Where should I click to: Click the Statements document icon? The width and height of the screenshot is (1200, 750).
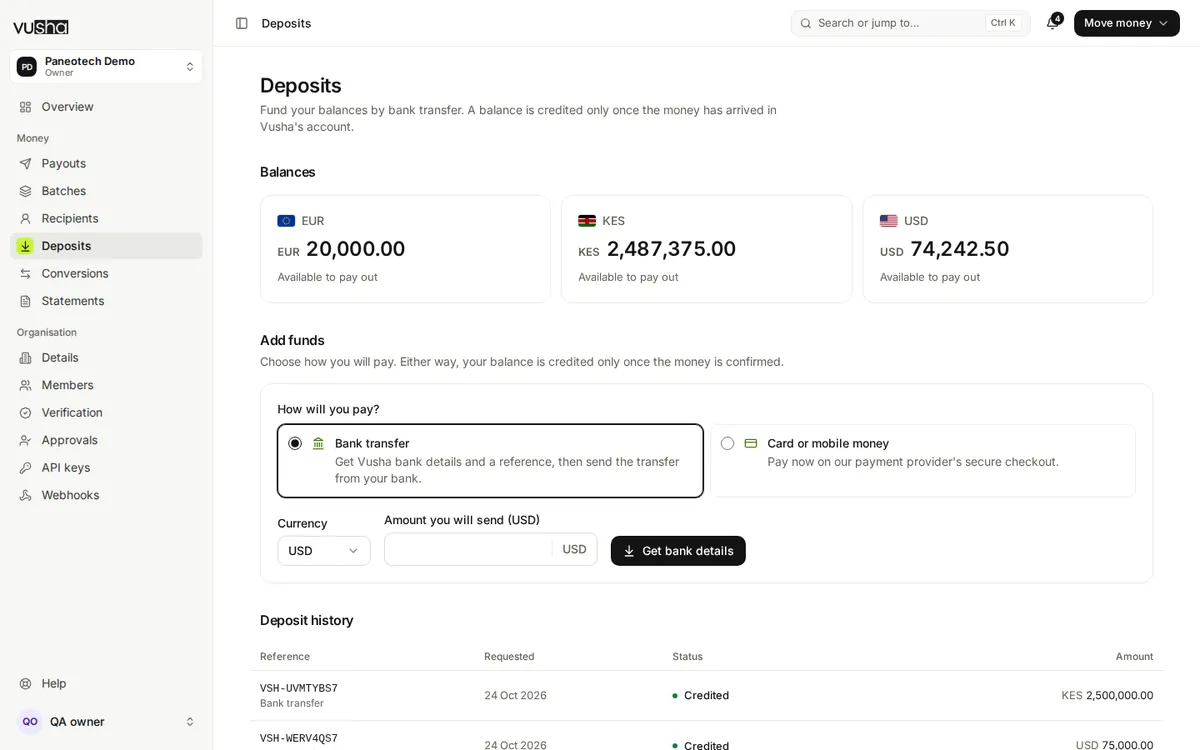tap(25, 301)
